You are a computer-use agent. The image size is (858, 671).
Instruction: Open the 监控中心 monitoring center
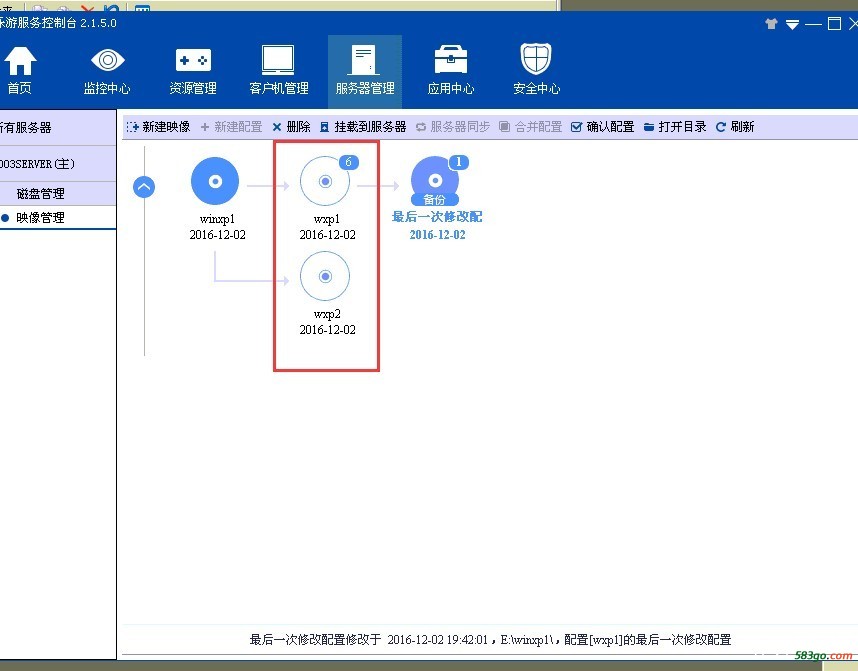[x=107, y=71]
